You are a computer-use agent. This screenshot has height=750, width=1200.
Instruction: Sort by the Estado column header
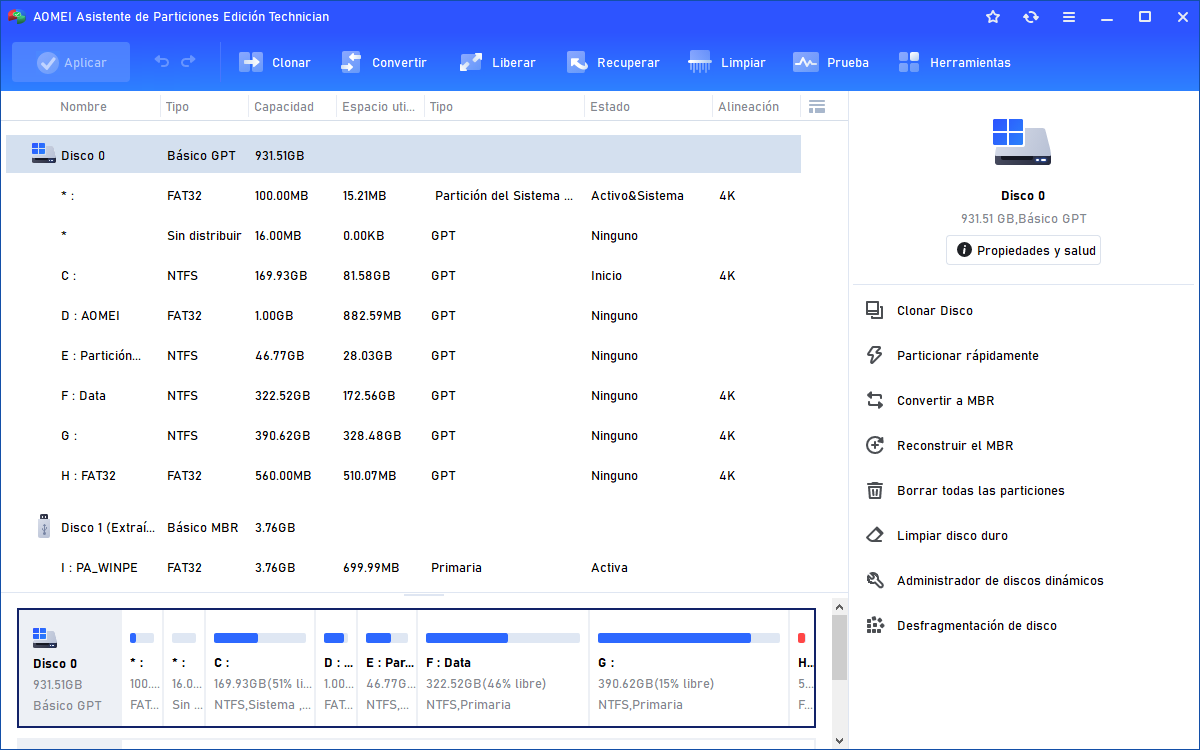point(610,106)
